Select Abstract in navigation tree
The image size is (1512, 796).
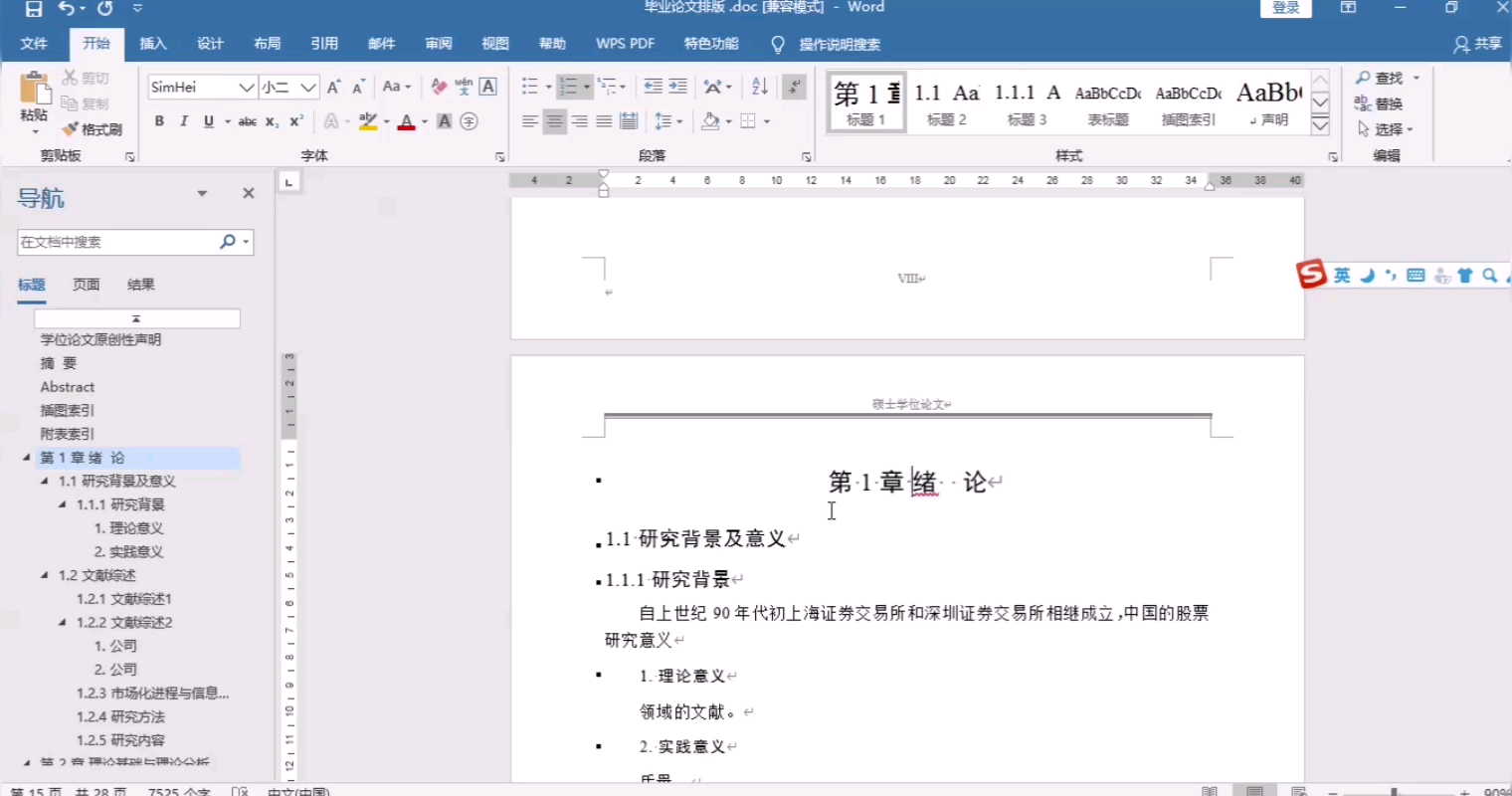pos(68,387)
